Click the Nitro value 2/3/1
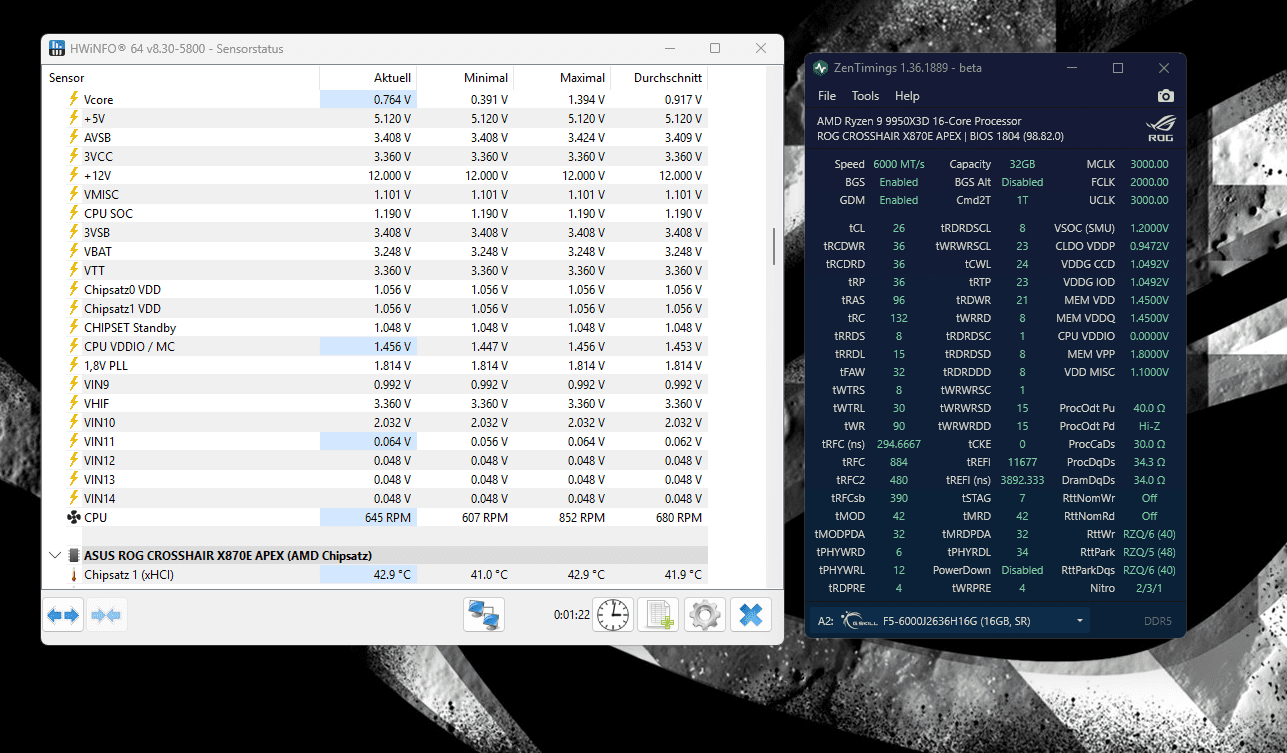1287x753 pixels. (x=1149, y=588)
